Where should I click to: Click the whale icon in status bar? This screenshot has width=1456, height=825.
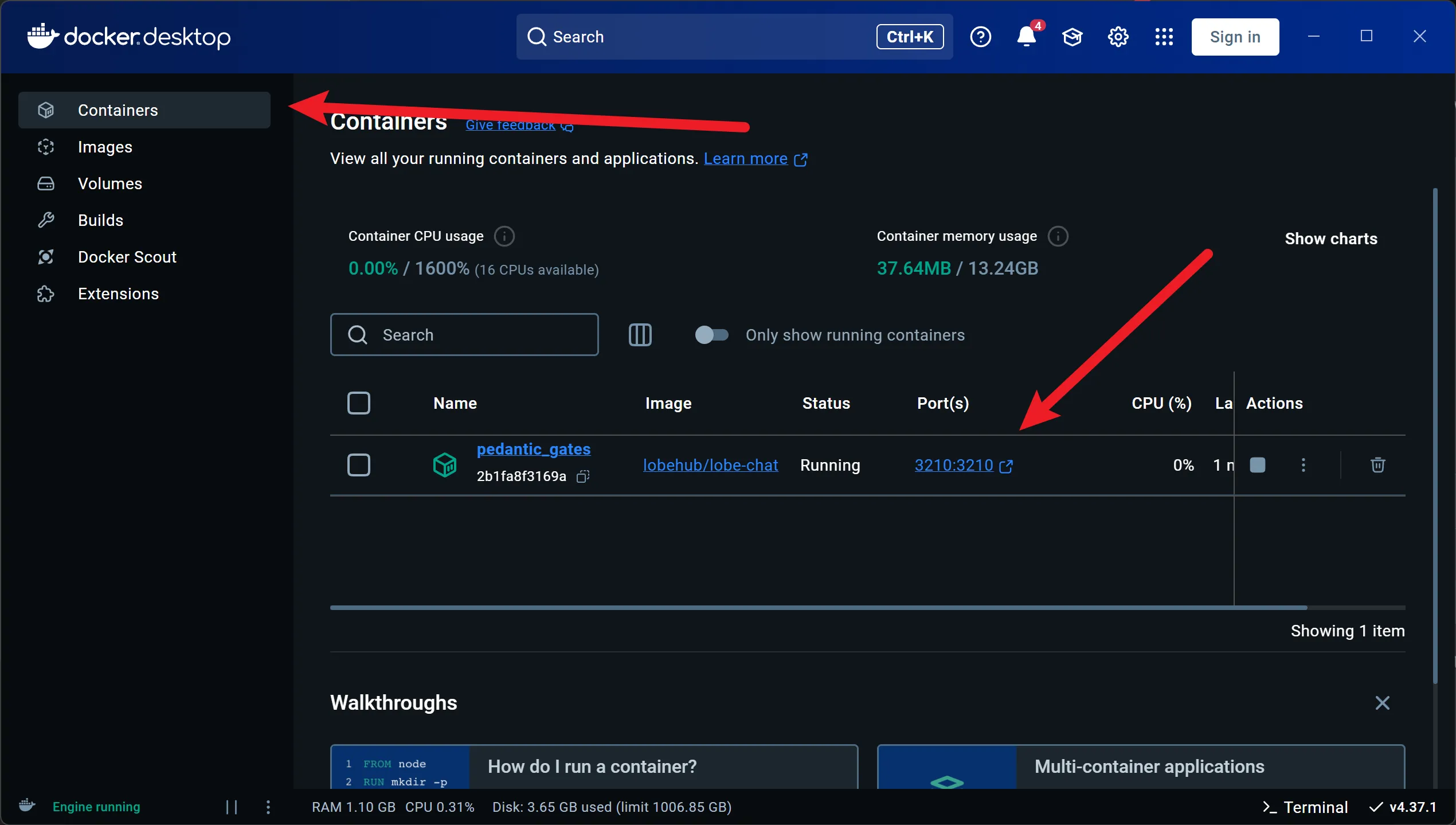coord(27,806)
